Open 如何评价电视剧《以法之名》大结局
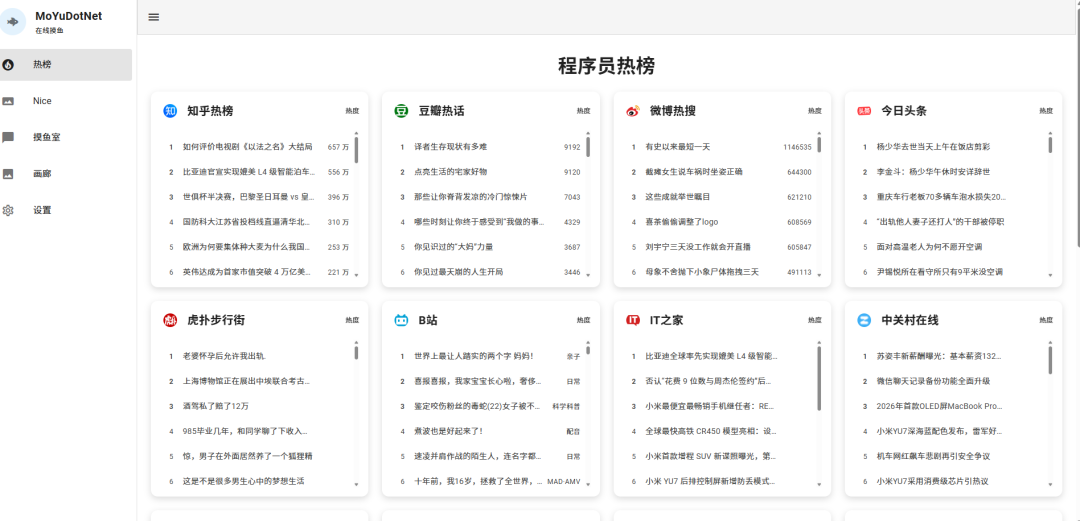This screenshot has height=521, width=1080. click(x=247, y=147)
